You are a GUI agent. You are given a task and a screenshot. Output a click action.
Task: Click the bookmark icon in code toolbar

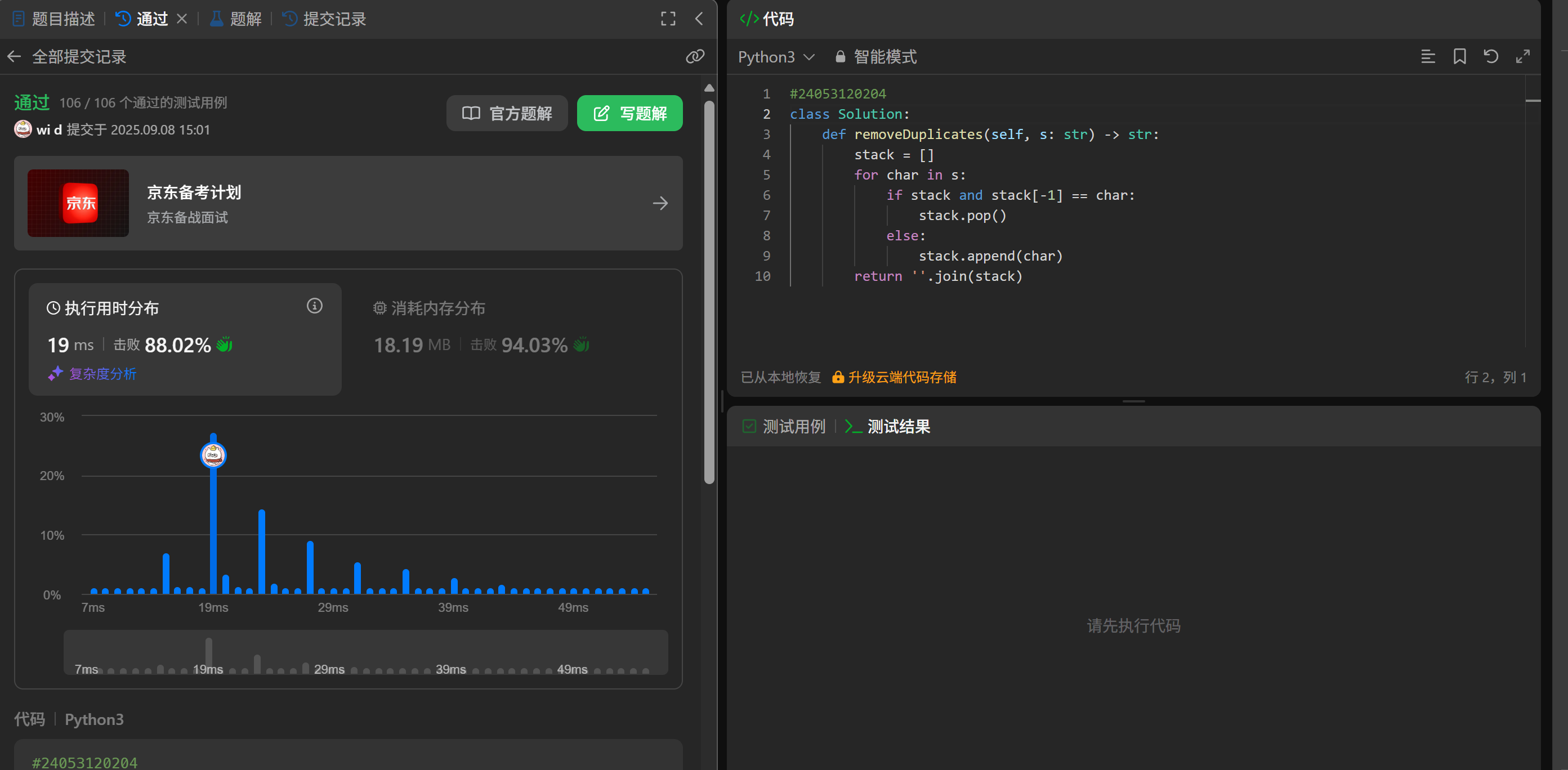[x=1459, y=57]
